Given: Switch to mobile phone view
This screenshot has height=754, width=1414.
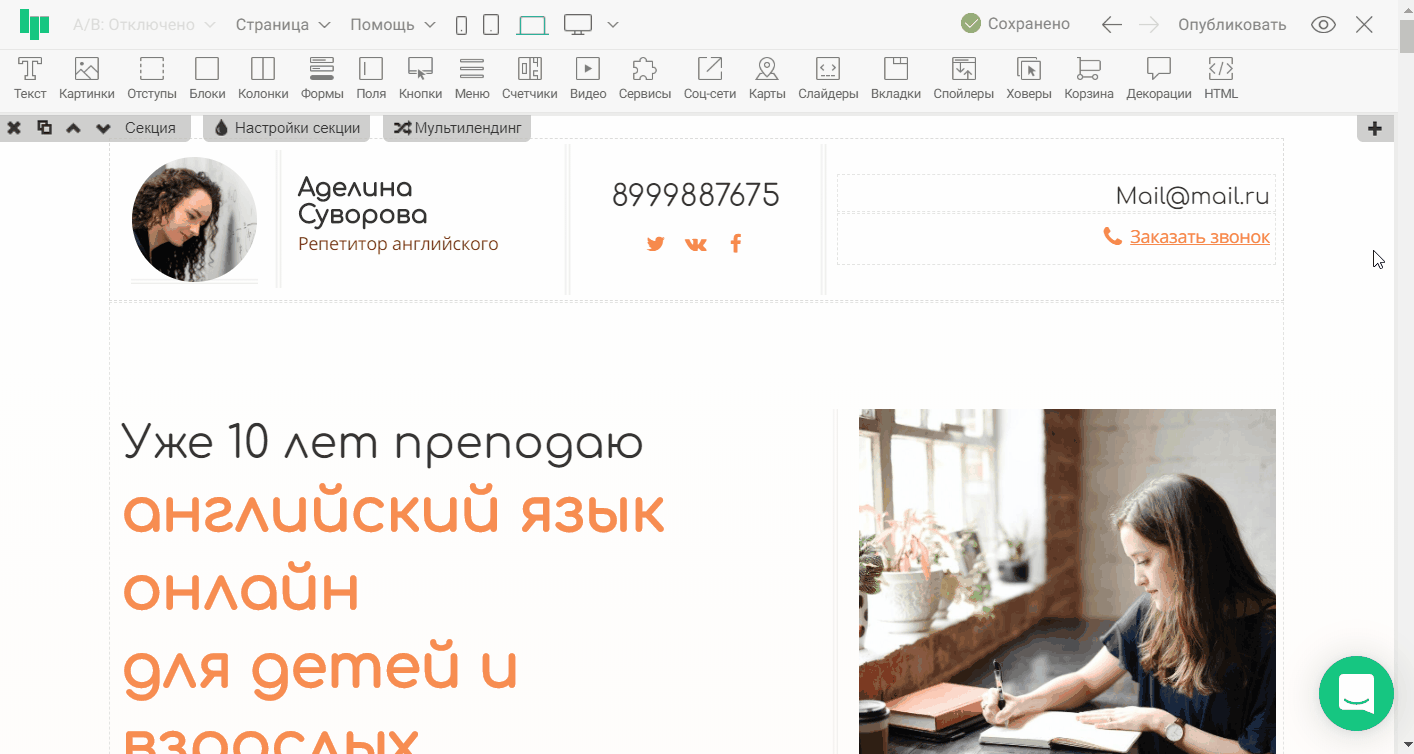Looking at the screenshot, I should click(461, 25).
